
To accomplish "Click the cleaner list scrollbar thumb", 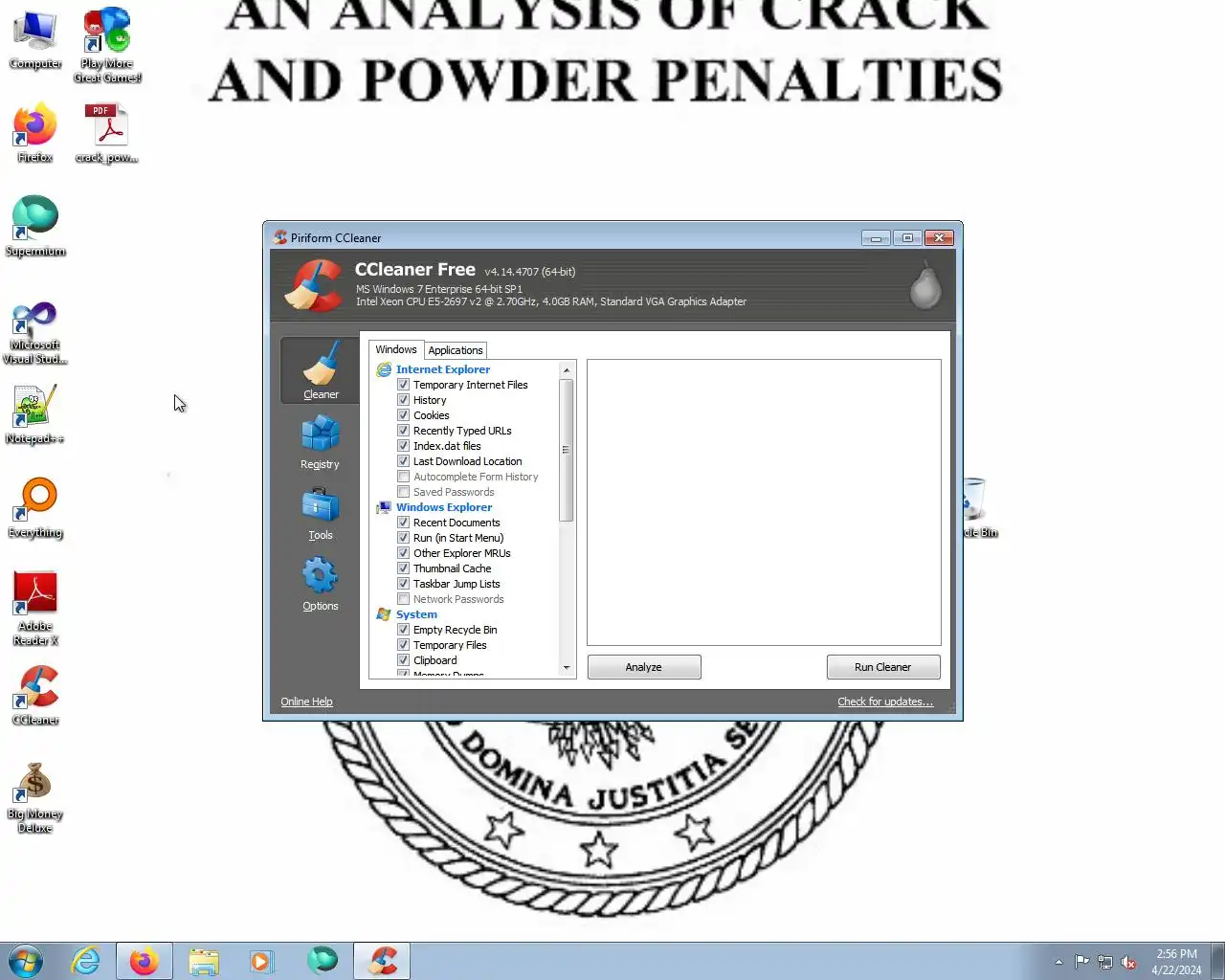I will (567, 450).
